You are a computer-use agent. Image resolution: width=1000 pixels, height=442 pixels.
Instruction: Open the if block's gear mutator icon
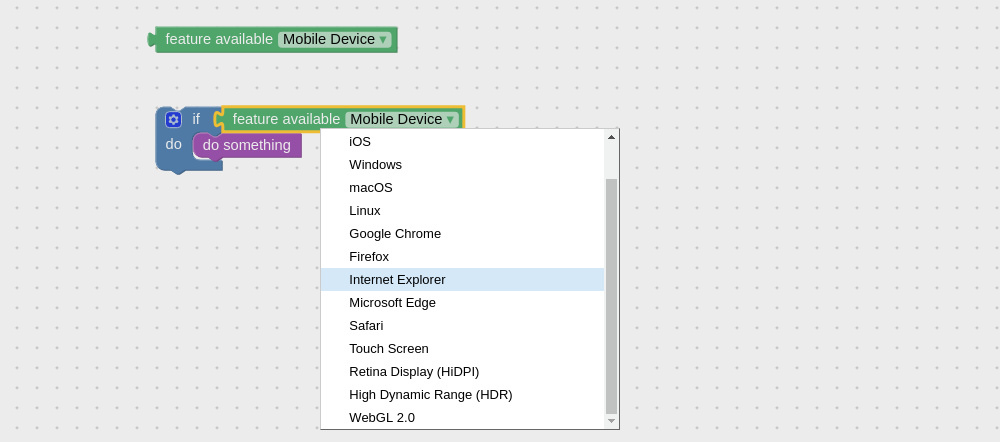coord(173,119)
